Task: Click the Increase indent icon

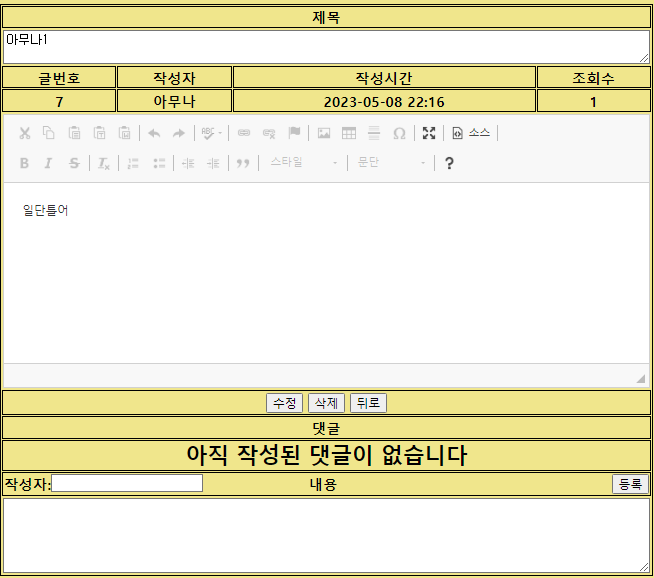Action: click(213, 163)
